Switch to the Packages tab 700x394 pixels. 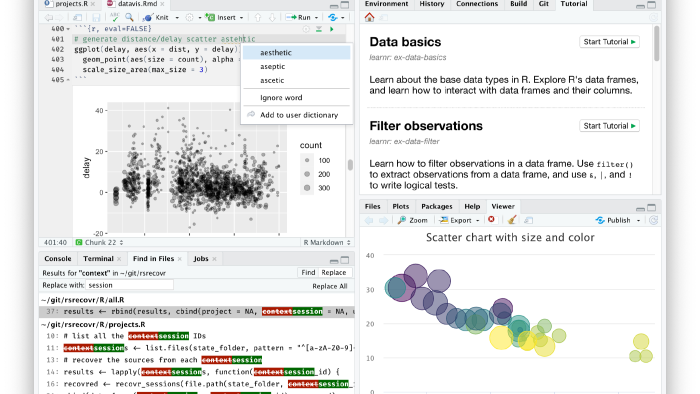pos(437,207)
